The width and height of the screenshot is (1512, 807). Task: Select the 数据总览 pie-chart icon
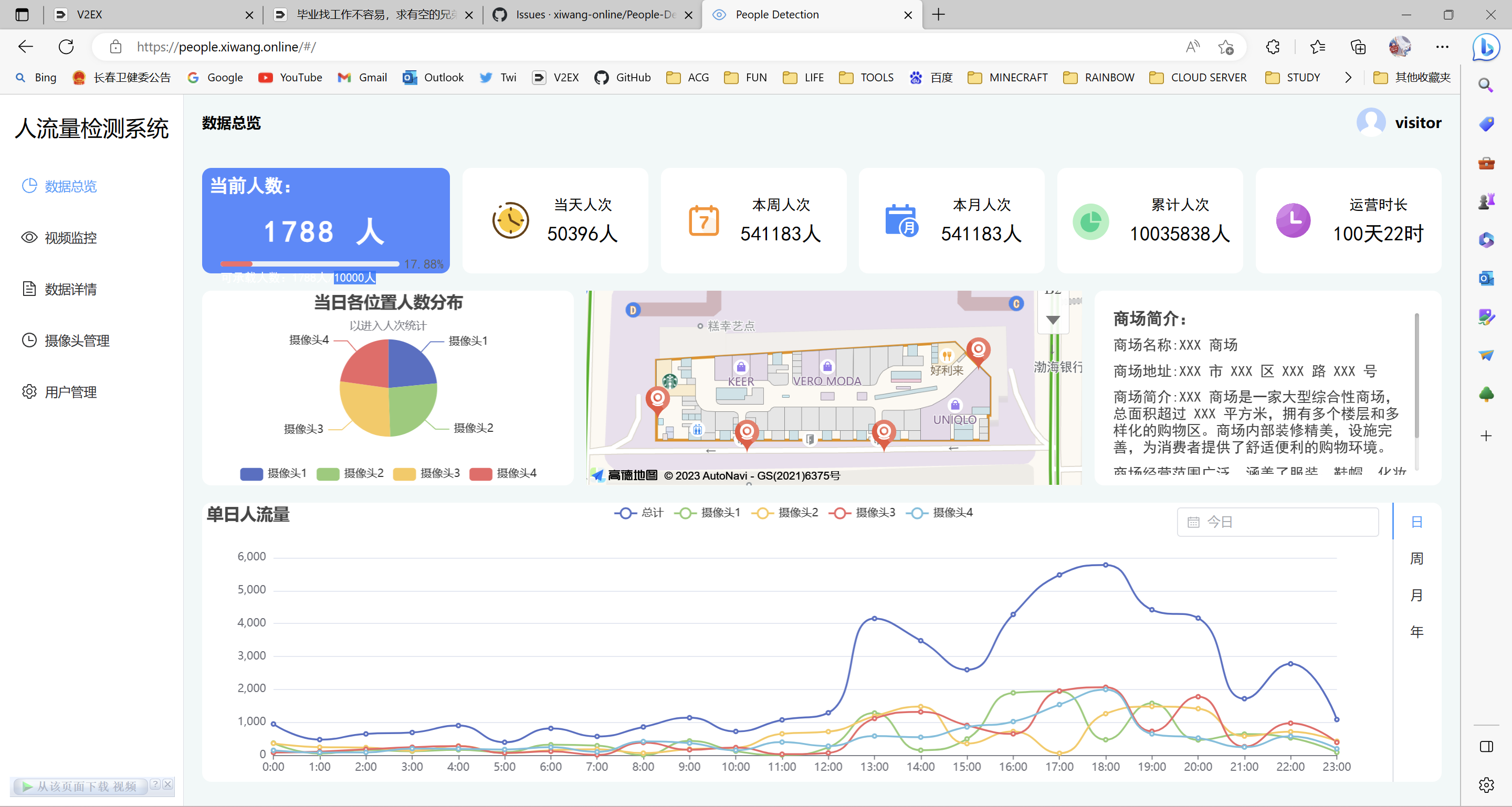point(29,186)
